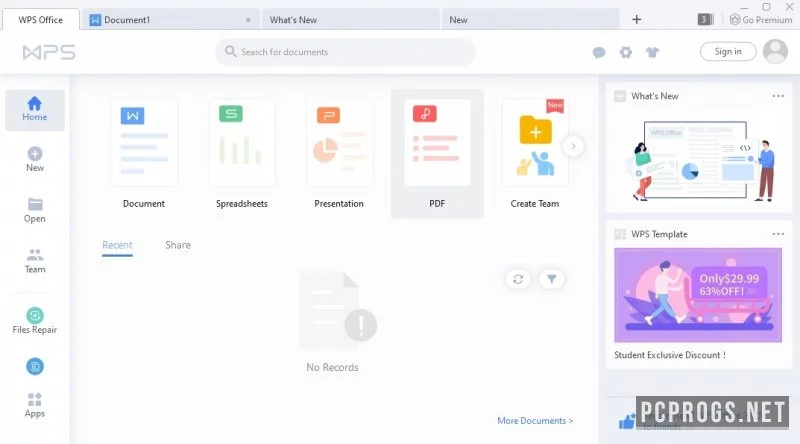
Task: Open the Open folder sidebar item
Action: [35, 210]
